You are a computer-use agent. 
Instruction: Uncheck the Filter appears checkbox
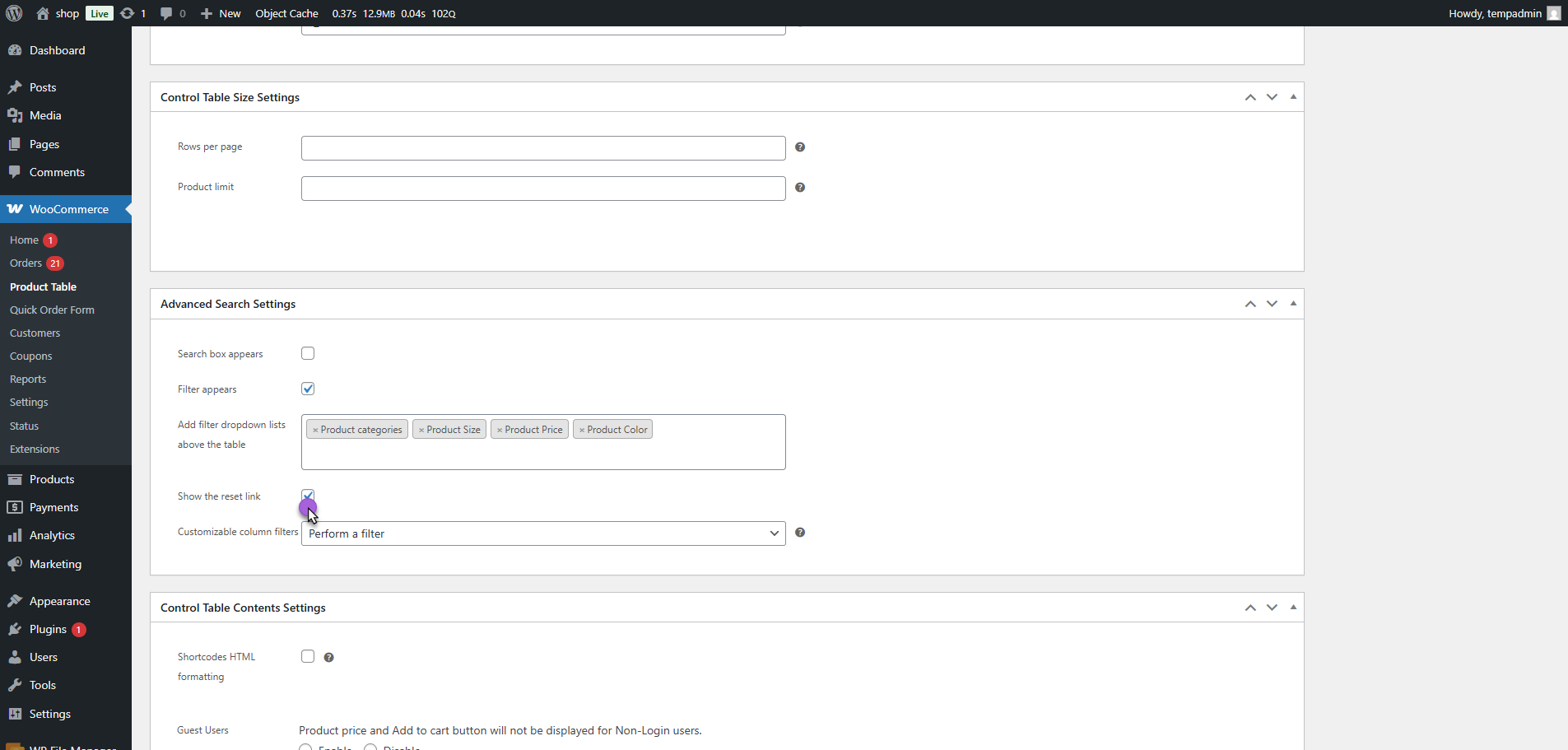[308, 389]
